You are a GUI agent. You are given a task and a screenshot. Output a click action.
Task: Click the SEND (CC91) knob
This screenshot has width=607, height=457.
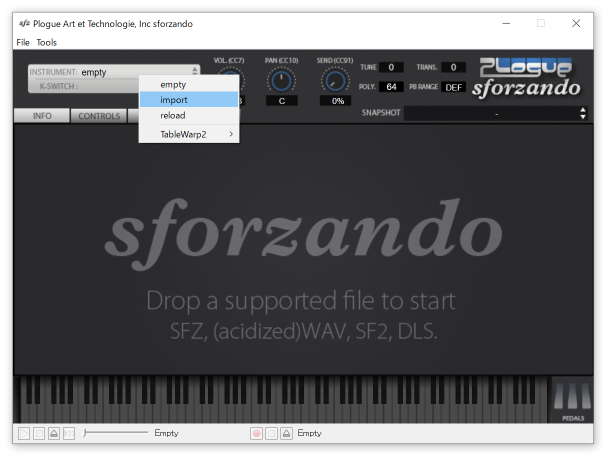click(x=335, y=81)
